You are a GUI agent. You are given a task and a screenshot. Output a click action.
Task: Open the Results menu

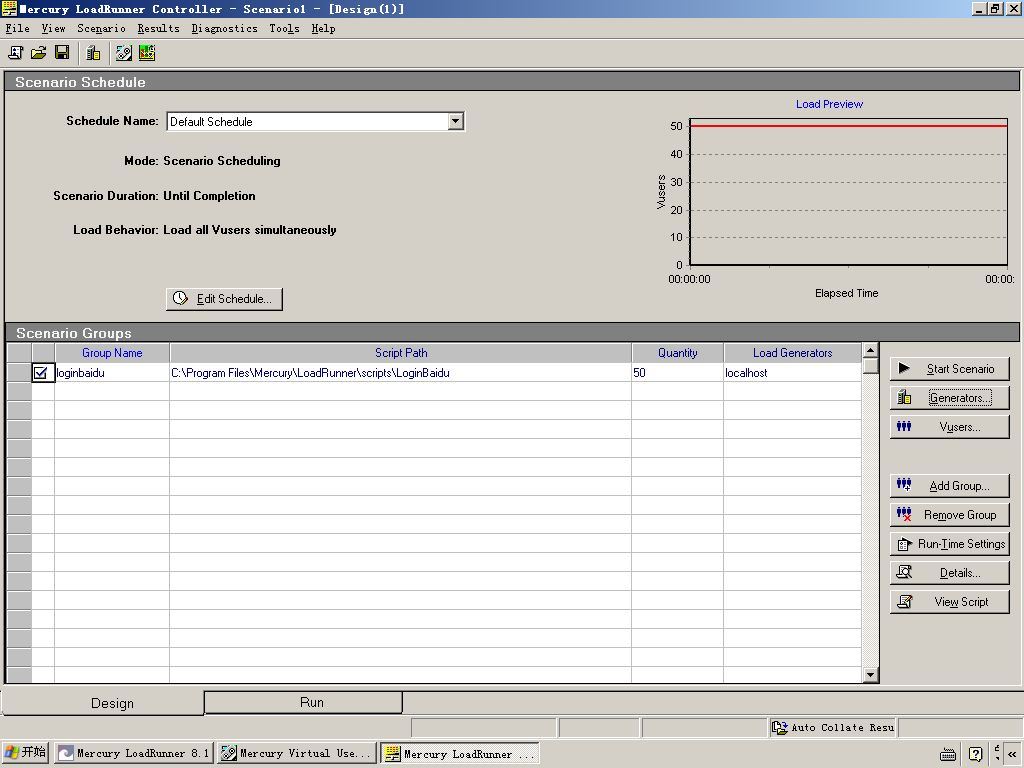[158, 28]
